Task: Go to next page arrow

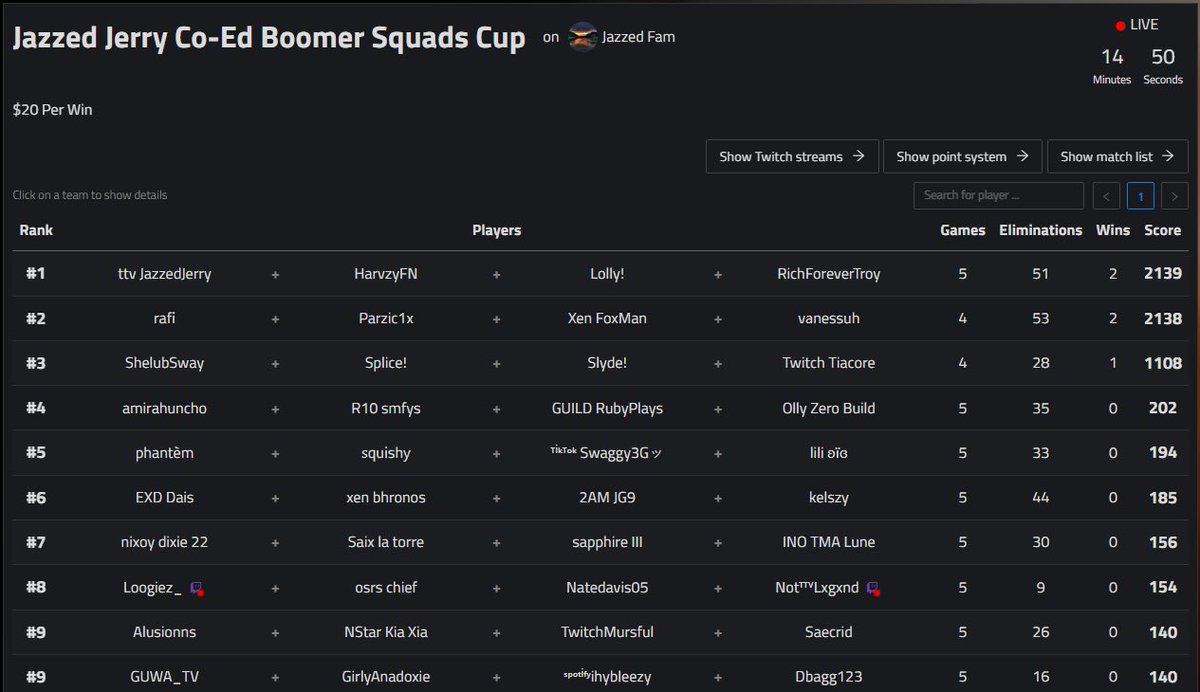Action: pyautogui.click(x=1175, y=196)
